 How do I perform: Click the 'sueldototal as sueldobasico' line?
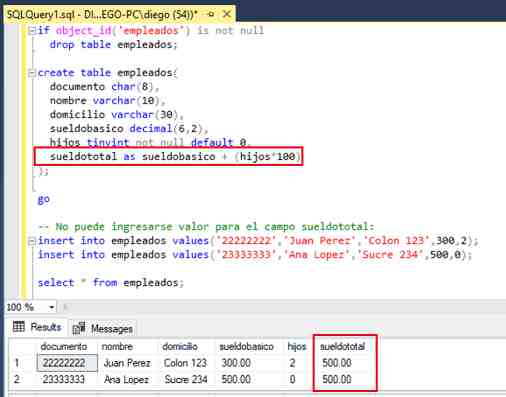(x=175, y=157)
